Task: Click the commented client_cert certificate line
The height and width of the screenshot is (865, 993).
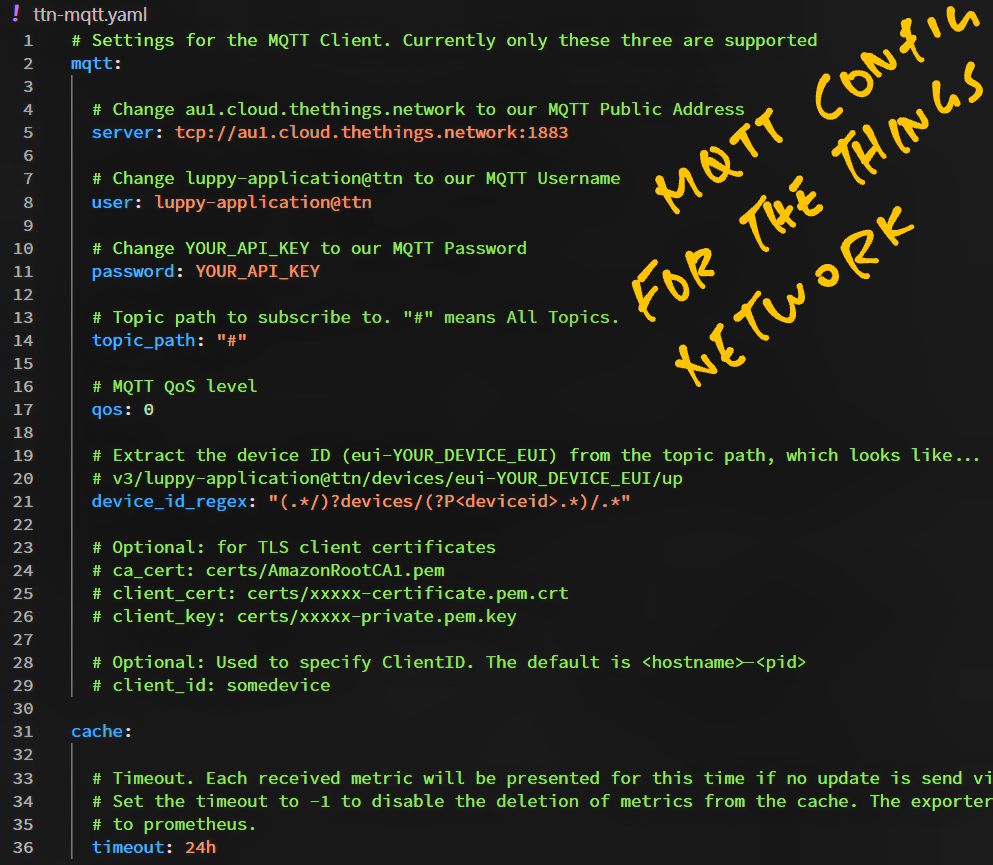Action: (x=330, y=593)
